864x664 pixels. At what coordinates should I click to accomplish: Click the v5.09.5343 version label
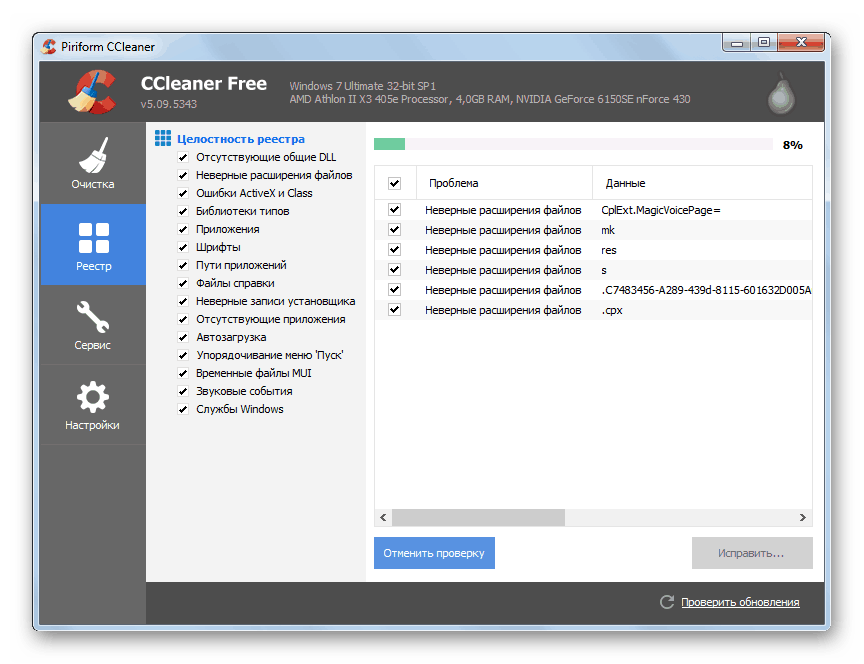click(169, 104)
